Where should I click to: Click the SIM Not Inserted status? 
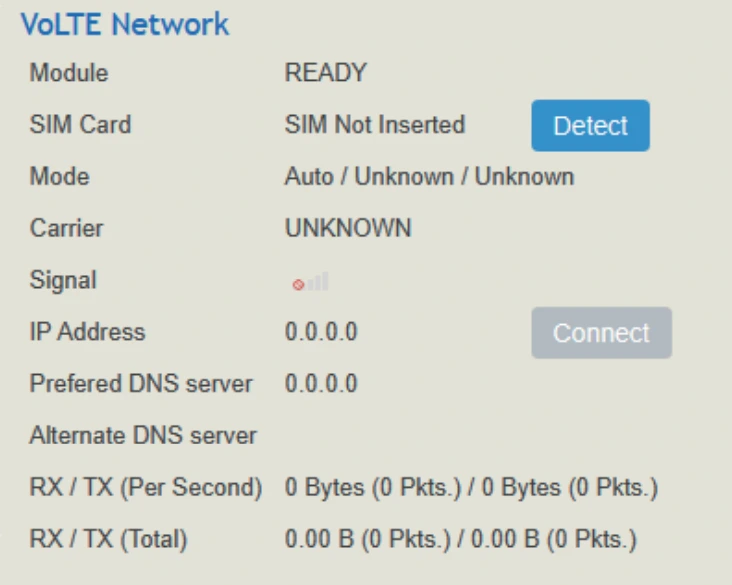[375, 125]
